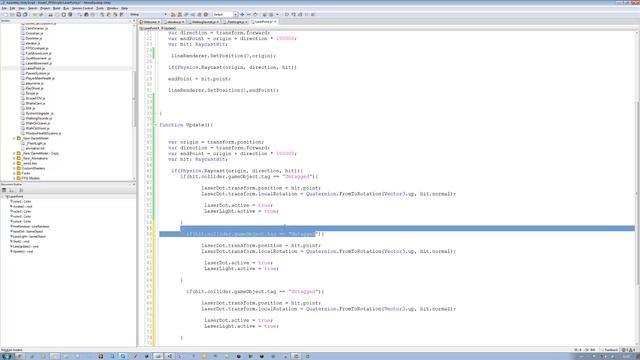Click the sort icon in Document Outline toolbar
The height and width of the screenshot is (360, 640).
coord(11,190)
